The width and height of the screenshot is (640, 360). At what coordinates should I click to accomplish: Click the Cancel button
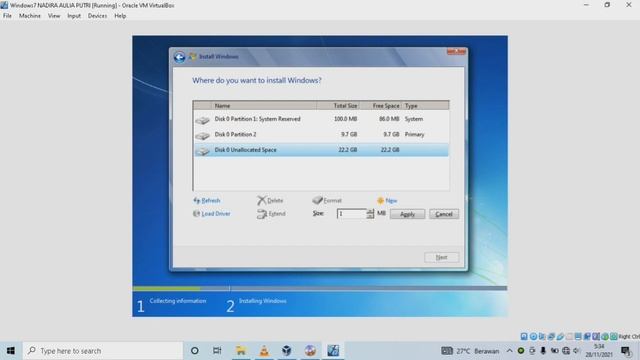(x=444, y=214)
